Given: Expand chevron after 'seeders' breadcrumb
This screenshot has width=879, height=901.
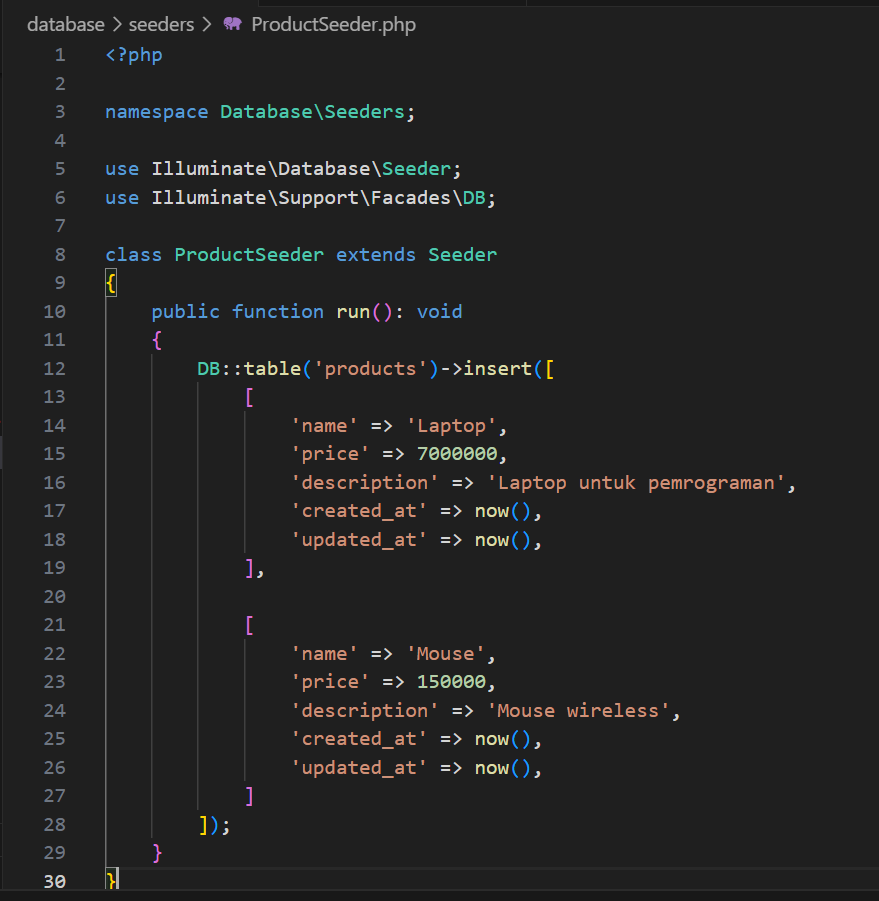Looking at the screenshot, I should [207, 24].
